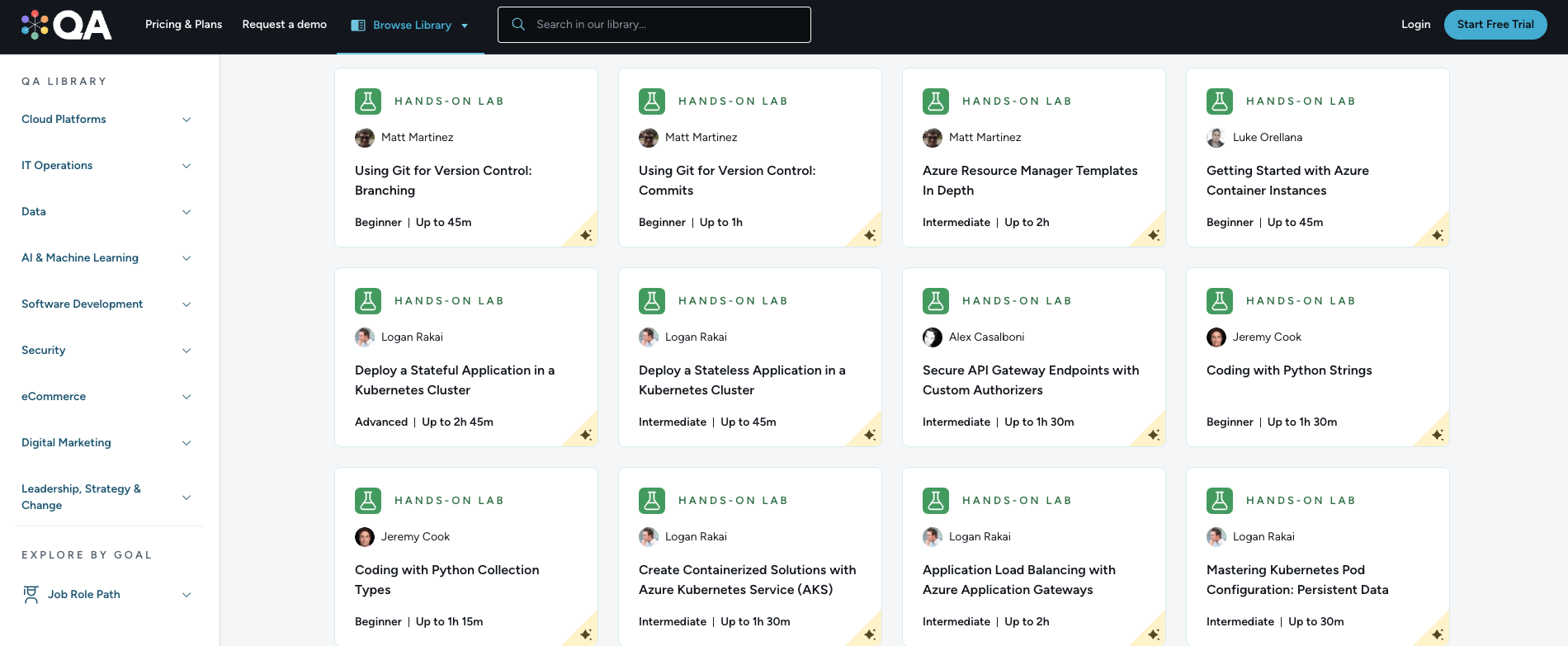Click sparkle corner icon on Python Strings card

click(1437, 435)
